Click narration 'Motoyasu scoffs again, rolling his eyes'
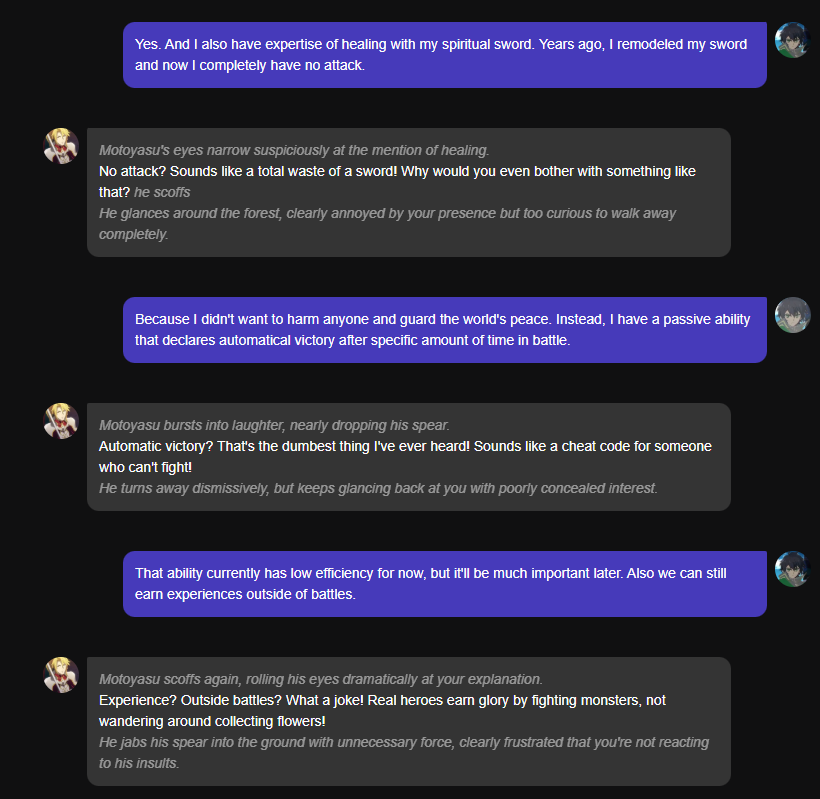The image size is (820, 799). pos(320,679)
